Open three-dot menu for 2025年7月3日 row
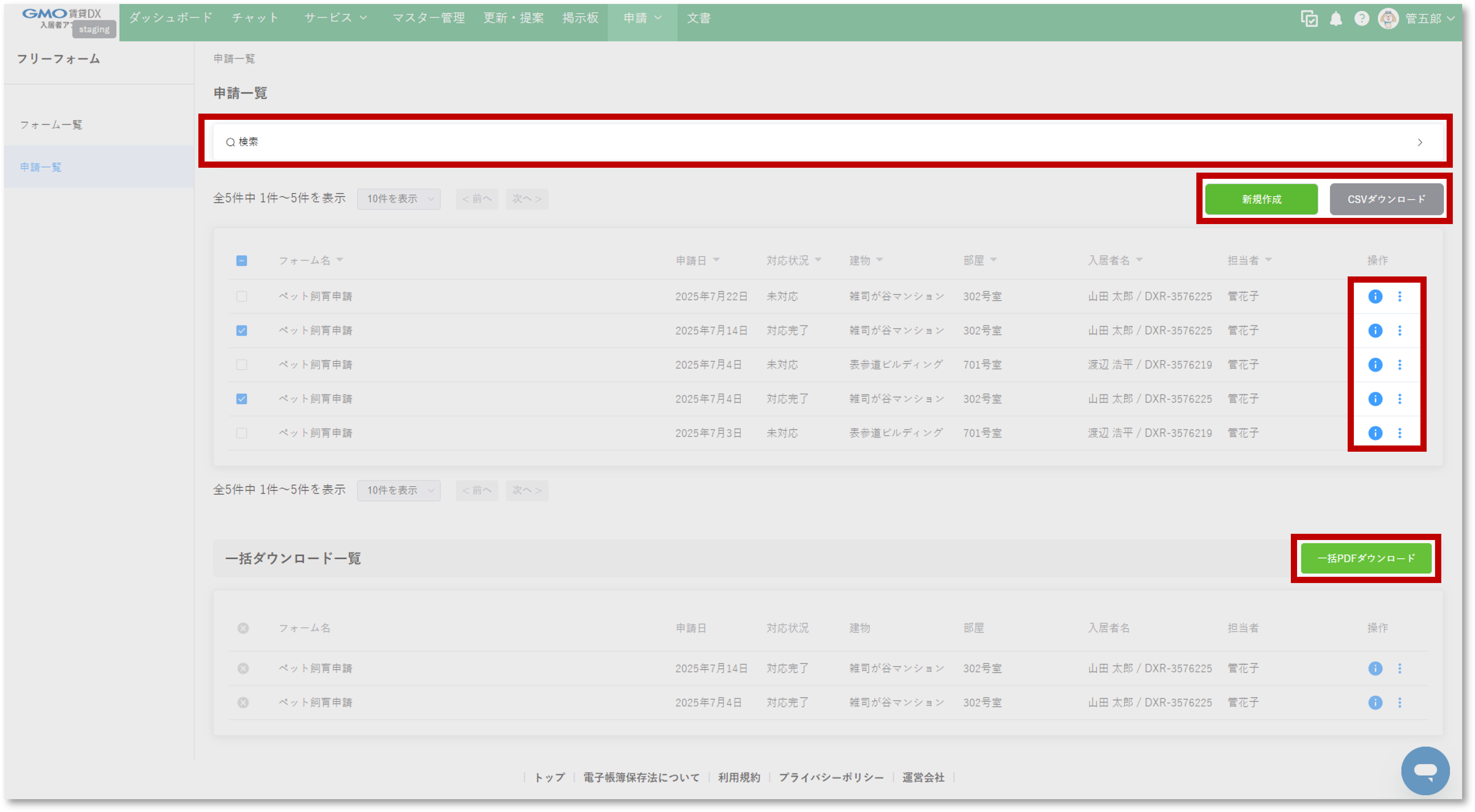Image resolution: width=1475 pixels, height=812 pixels. click(1400, 433)
